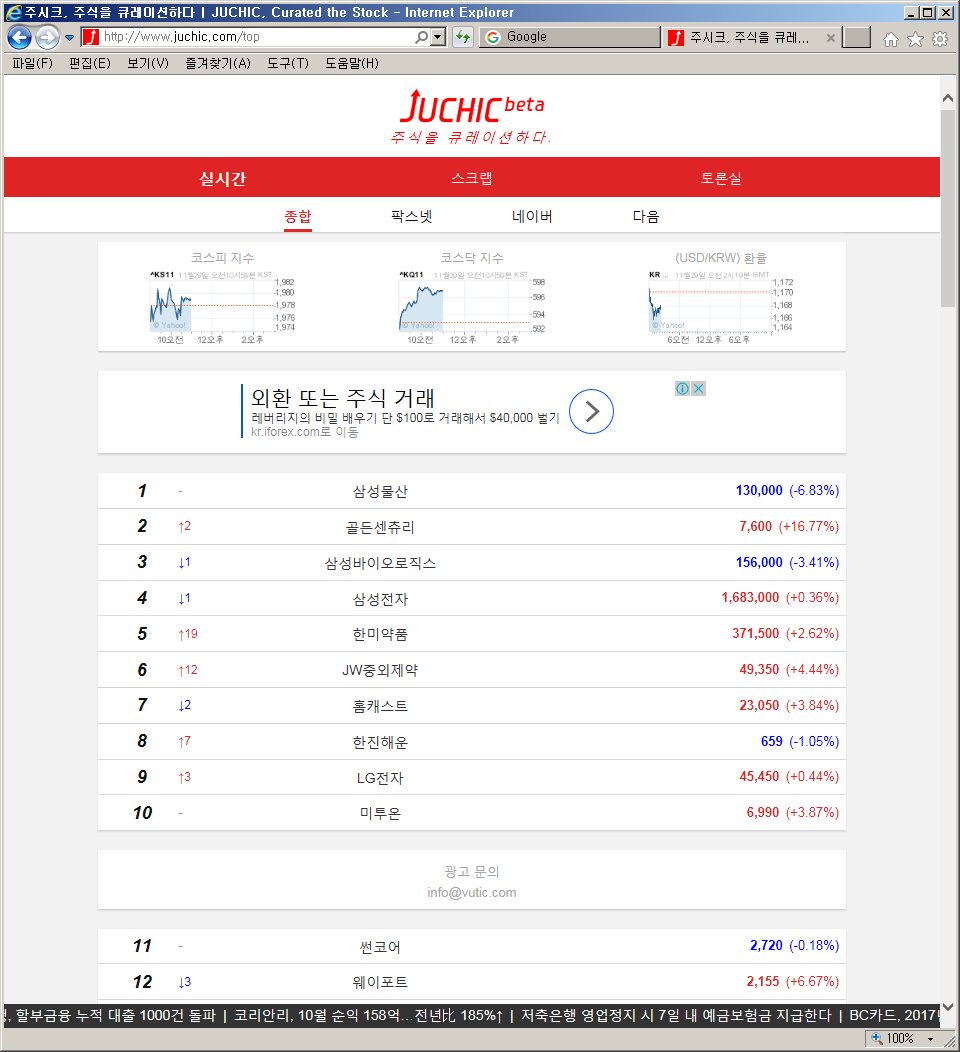Open the 도구(T) menu
Screen dimensions: 960x1052
tap(288, 63)
